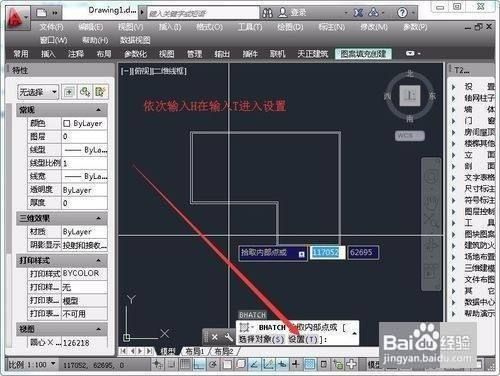Expand the 轴网柱子 item in Tangent palette
The height and width of the screenshot is (376, 500).
click(454, 98)
